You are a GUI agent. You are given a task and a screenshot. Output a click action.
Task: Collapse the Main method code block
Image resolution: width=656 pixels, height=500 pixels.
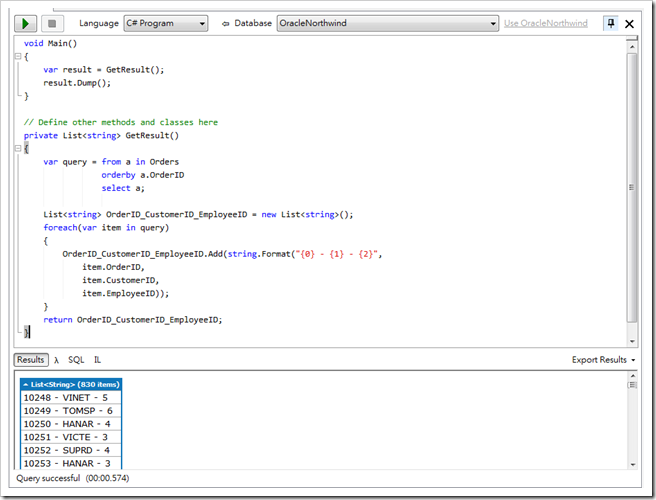18,56
